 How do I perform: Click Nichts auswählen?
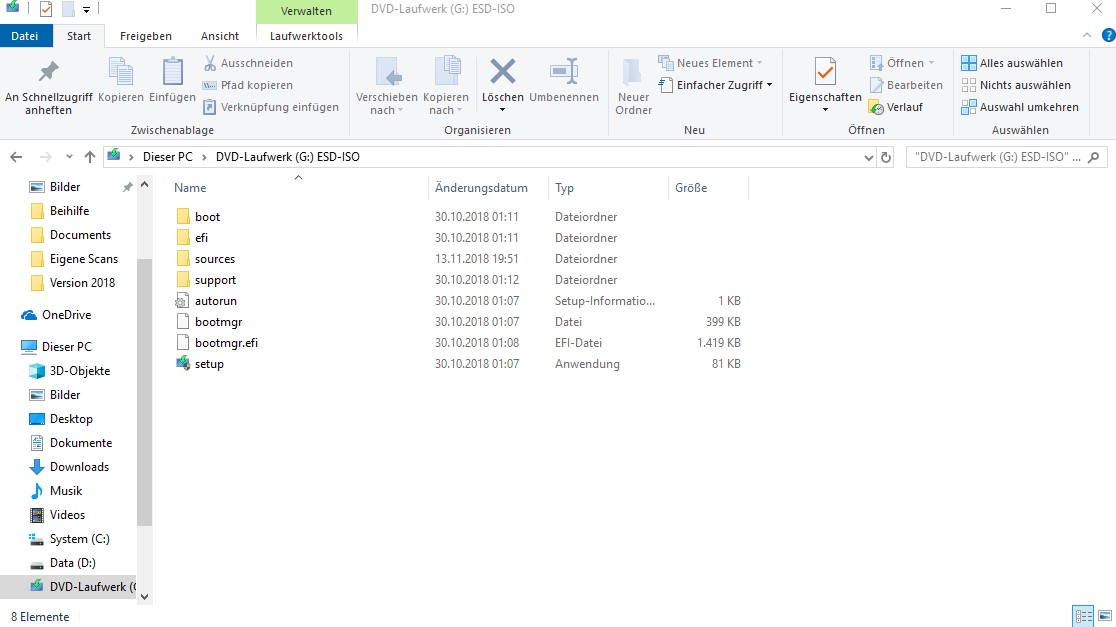click(1016, 85)
